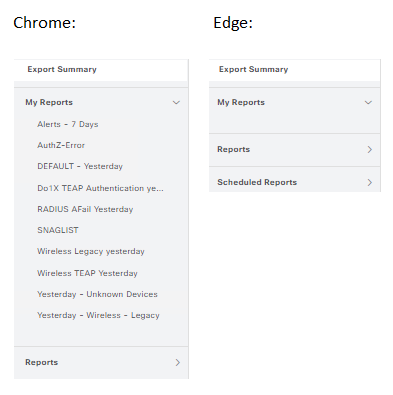Click Export Summary in the Chrome panel
Viewport: 393px width, 395px height.
tap(62, 69)
